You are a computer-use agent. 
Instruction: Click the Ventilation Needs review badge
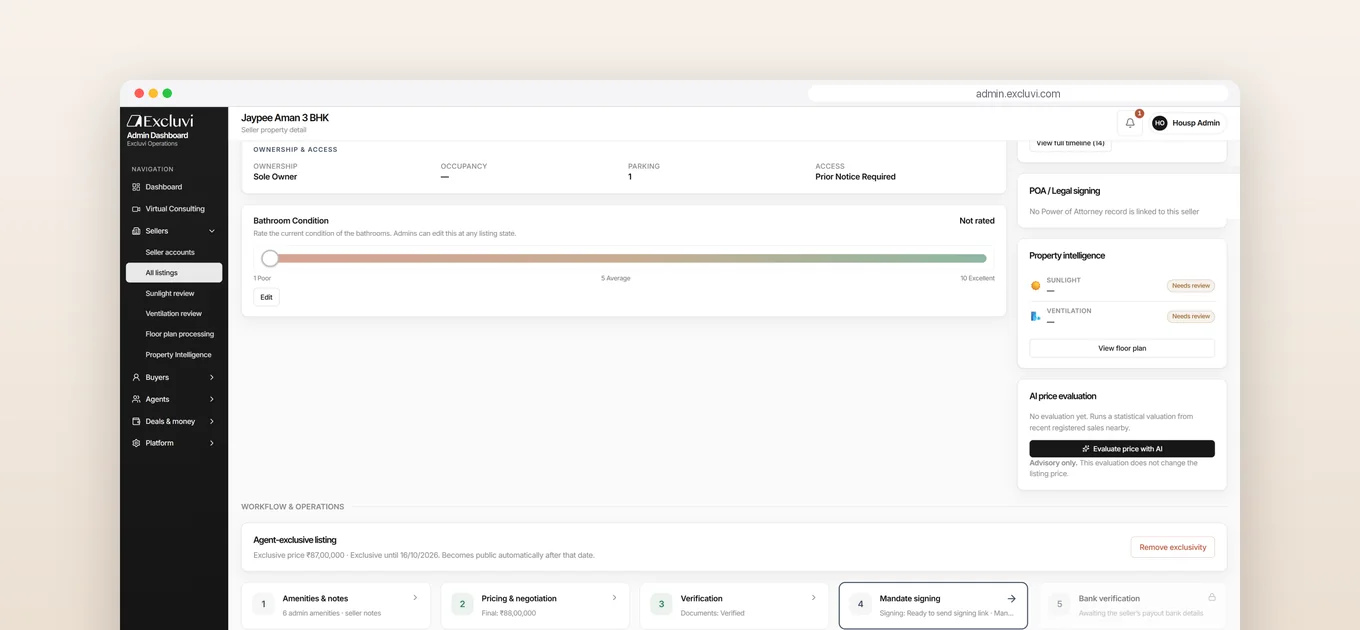1190,316
